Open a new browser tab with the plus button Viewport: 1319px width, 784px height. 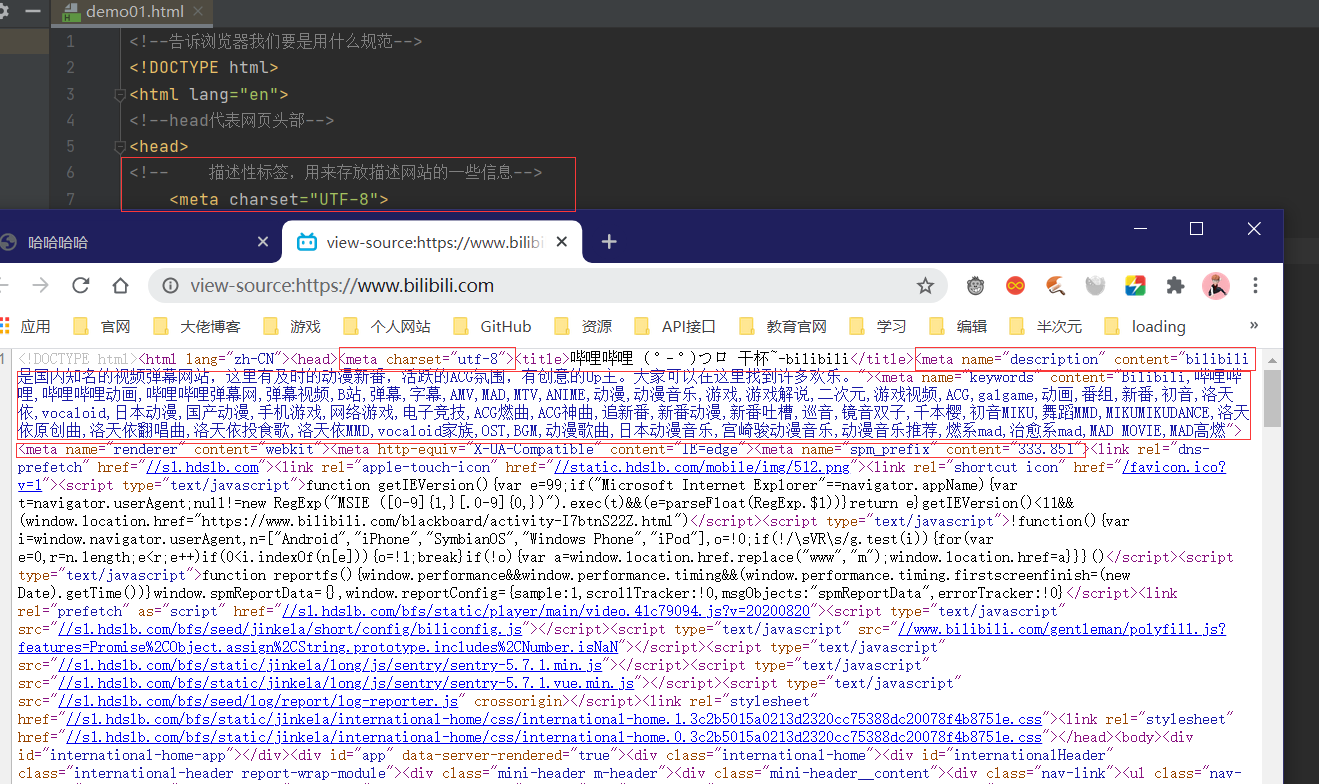[609, 241]
